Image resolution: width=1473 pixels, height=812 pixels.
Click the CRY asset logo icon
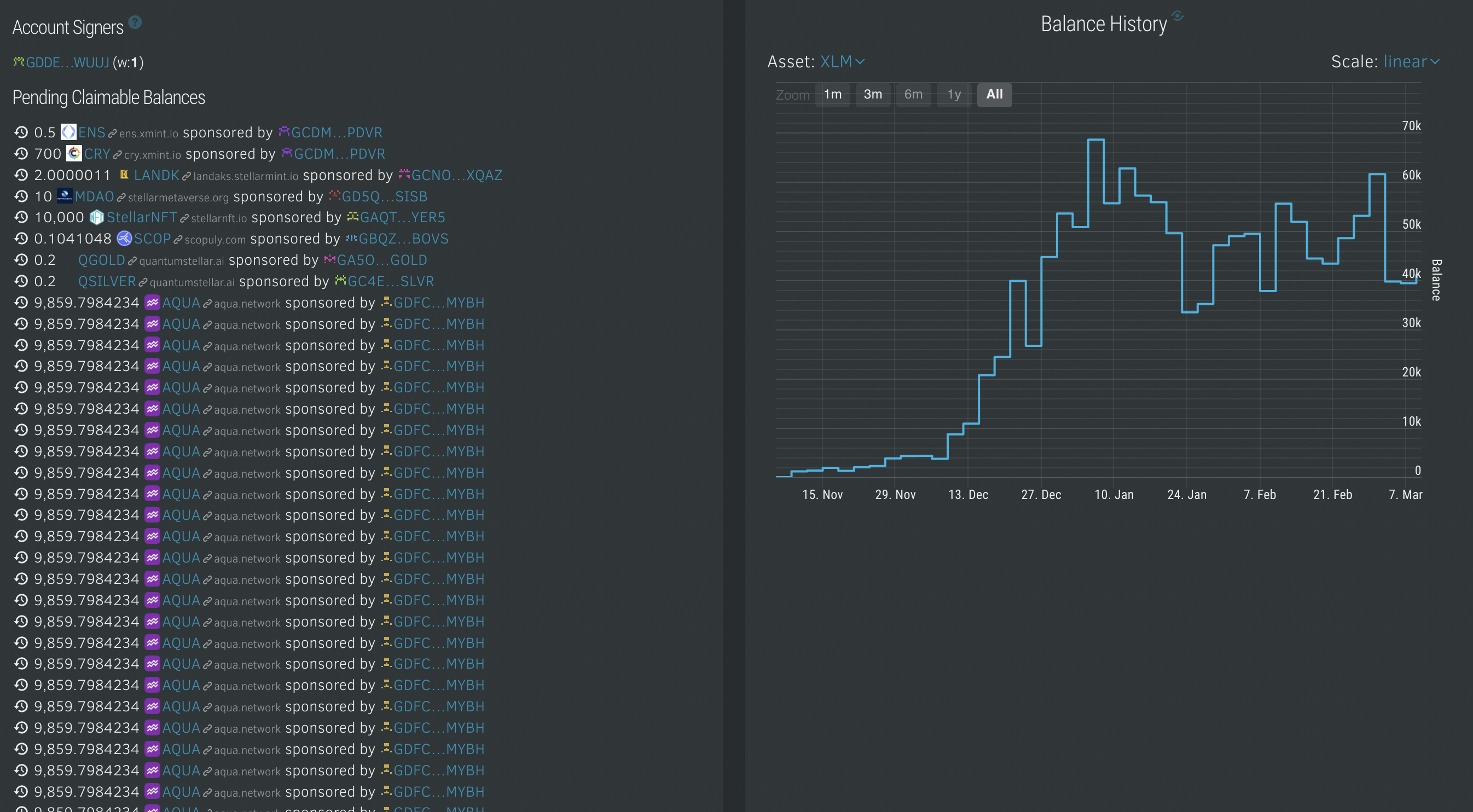coord(74,153)
